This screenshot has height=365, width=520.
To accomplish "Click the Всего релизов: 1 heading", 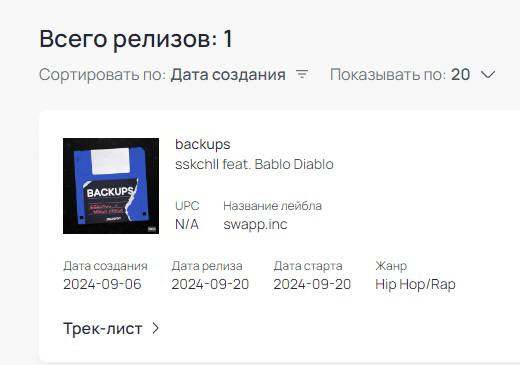I will pyautogui.click(x=136, y=39).
